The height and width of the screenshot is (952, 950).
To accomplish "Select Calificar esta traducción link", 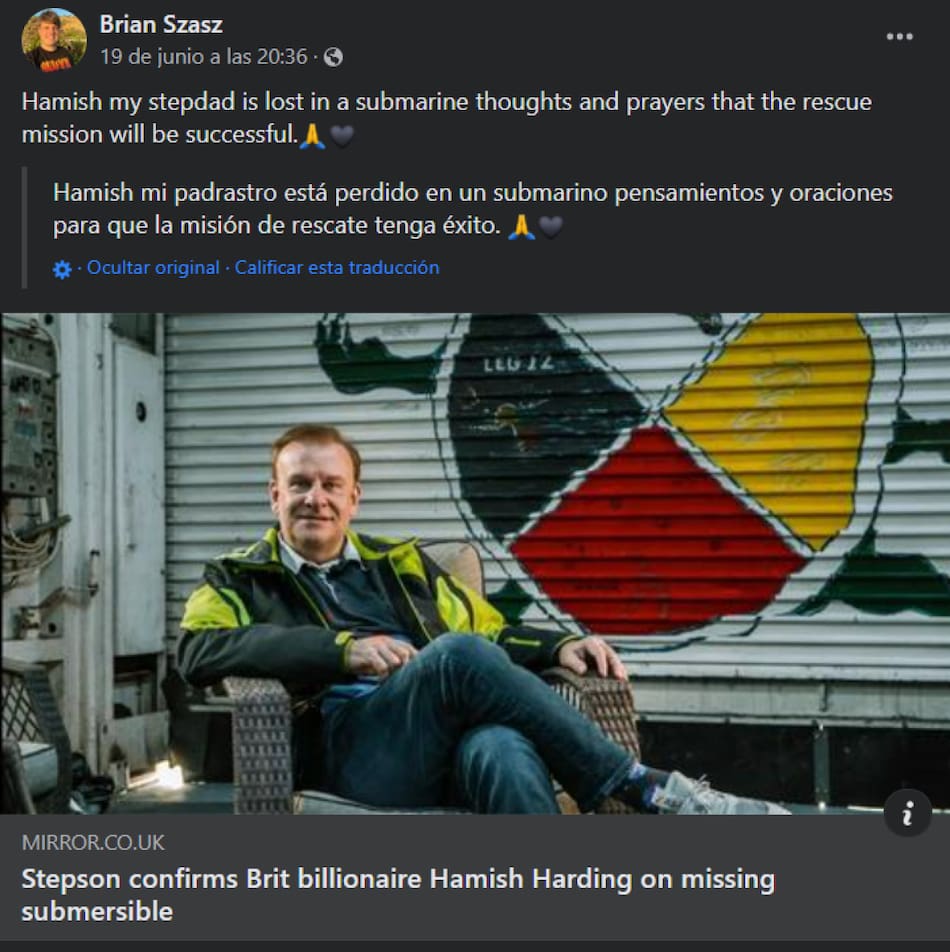I will pos(337,268).
